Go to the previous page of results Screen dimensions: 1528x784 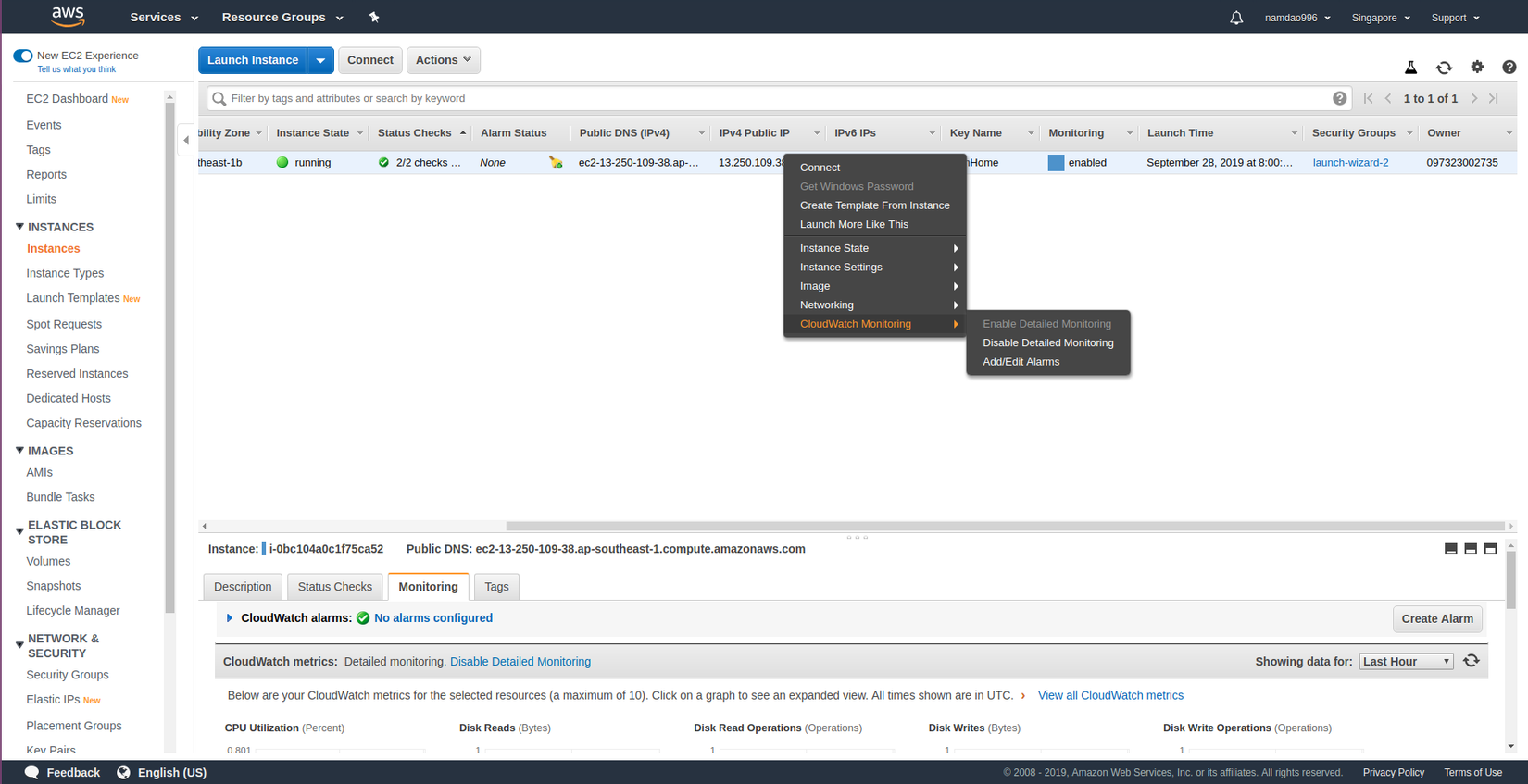(x=1388, y=98)
